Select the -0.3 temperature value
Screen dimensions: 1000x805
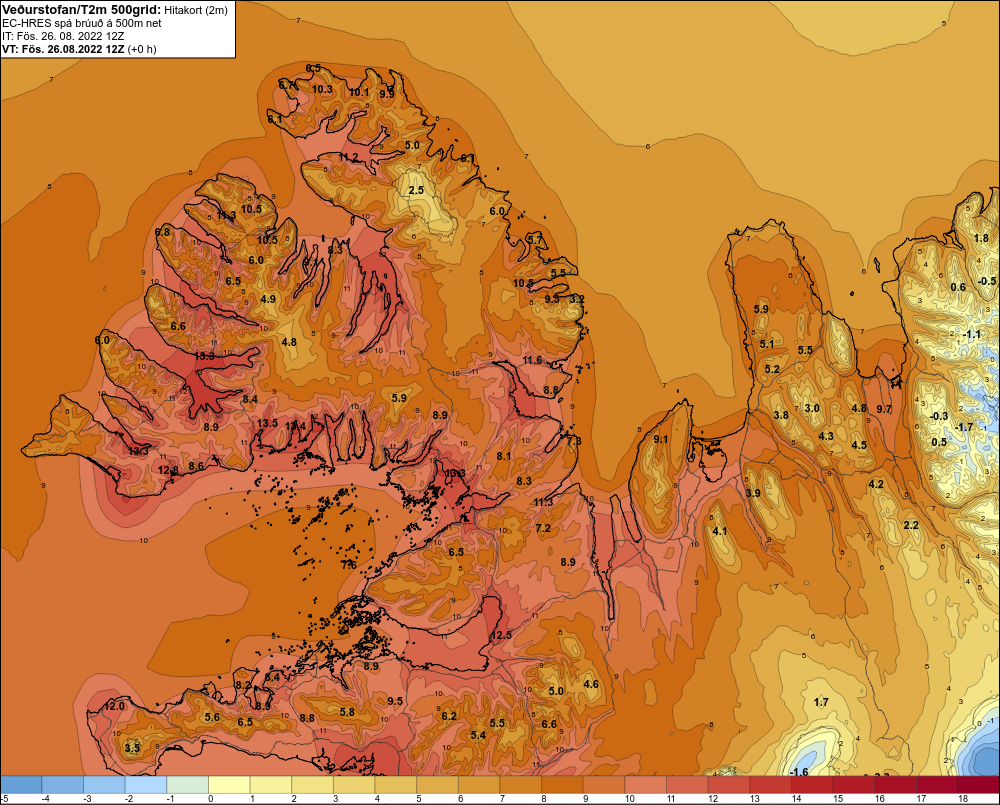(x=939, y=416)
